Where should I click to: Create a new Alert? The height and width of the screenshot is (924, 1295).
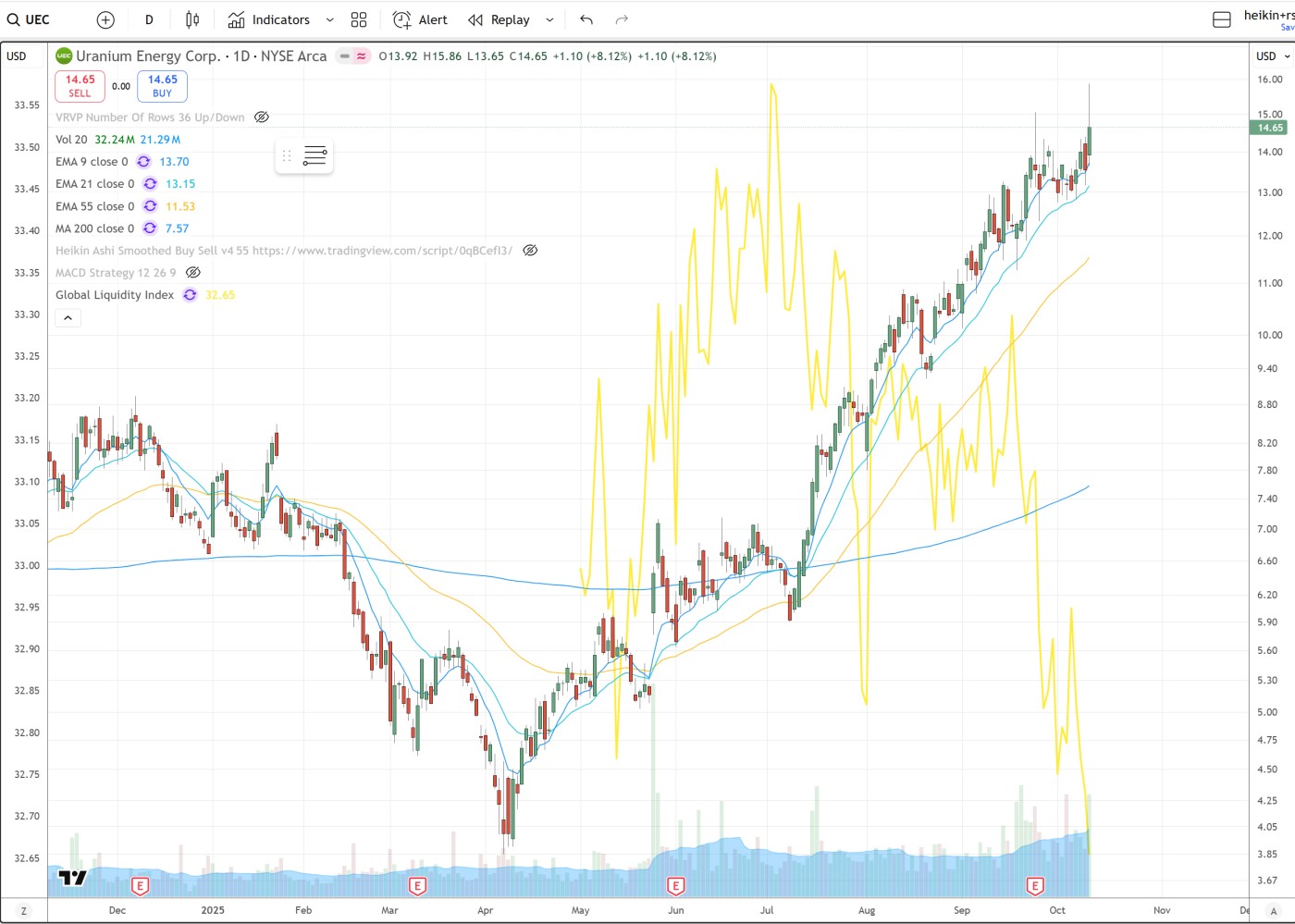click(420, 19)
